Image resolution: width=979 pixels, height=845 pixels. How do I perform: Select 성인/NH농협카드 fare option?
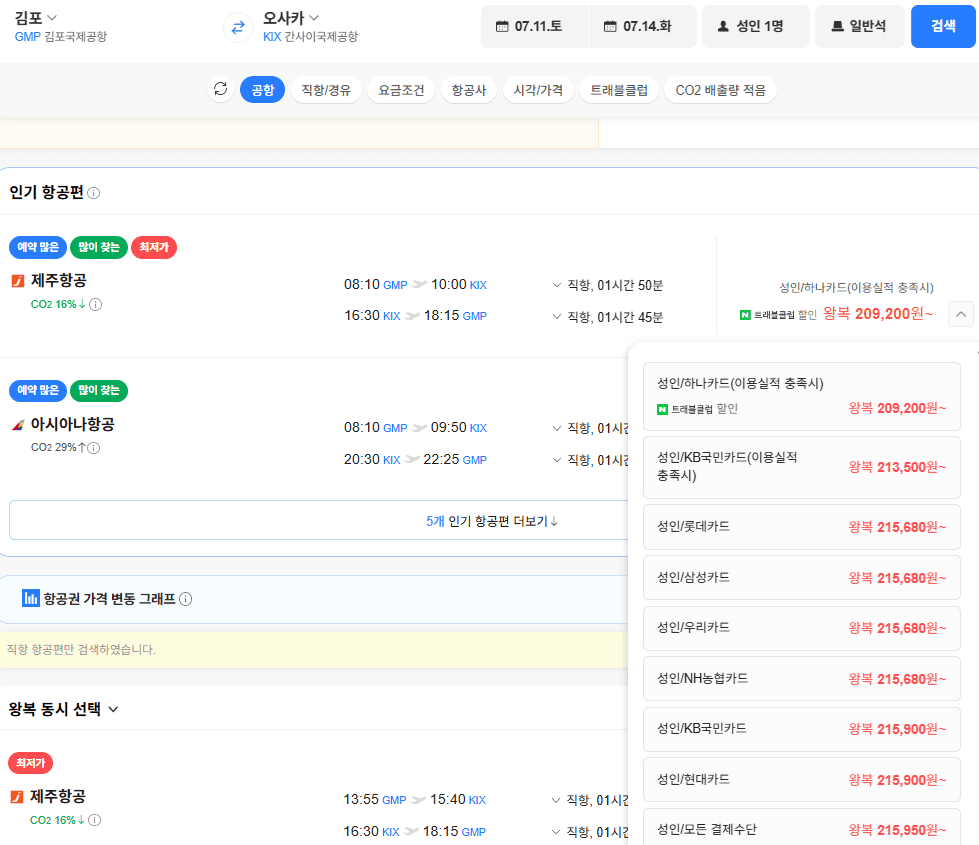click(x=802, y=679)
